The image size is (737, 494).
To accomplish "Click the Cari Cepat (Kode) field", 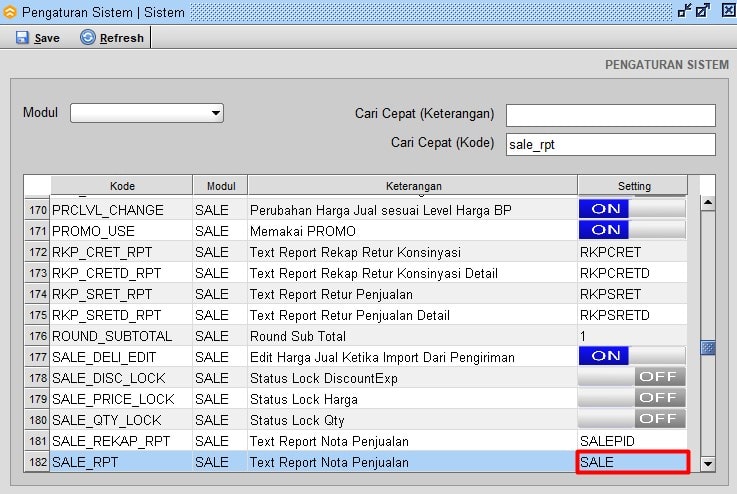I will coord(610,144).
